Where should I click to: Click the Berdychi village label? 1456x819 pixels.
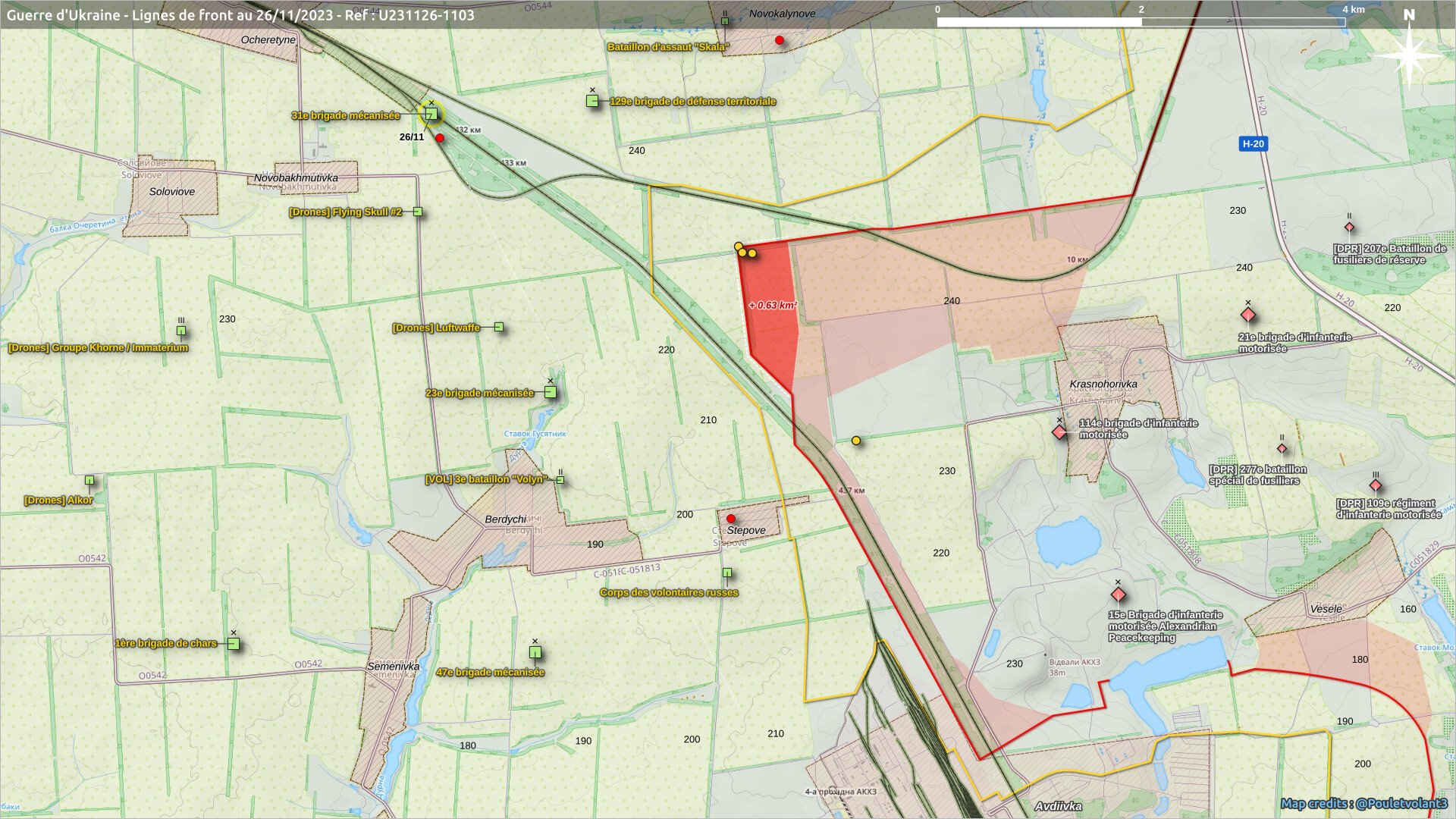click(x=505, y=519)
